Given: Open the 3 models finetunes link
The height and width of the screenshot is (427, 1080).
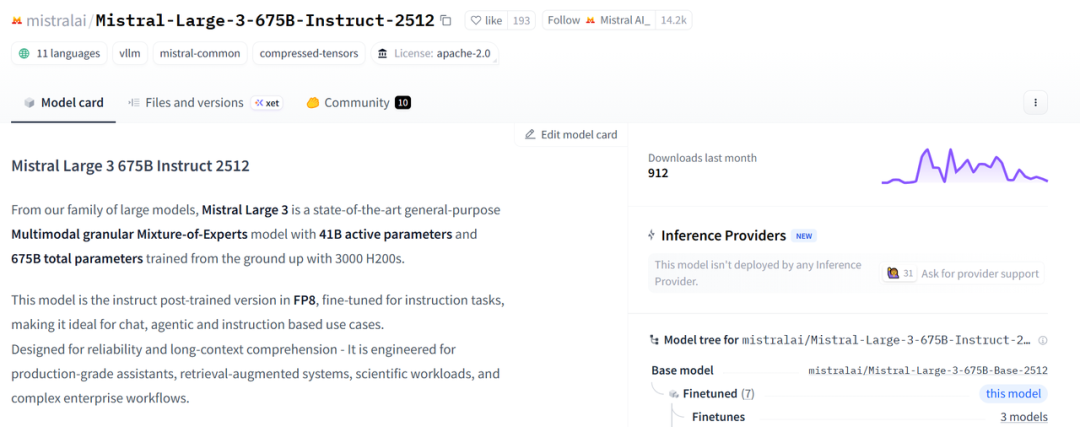Looking at the screenshot, I should click(1024, 417).
